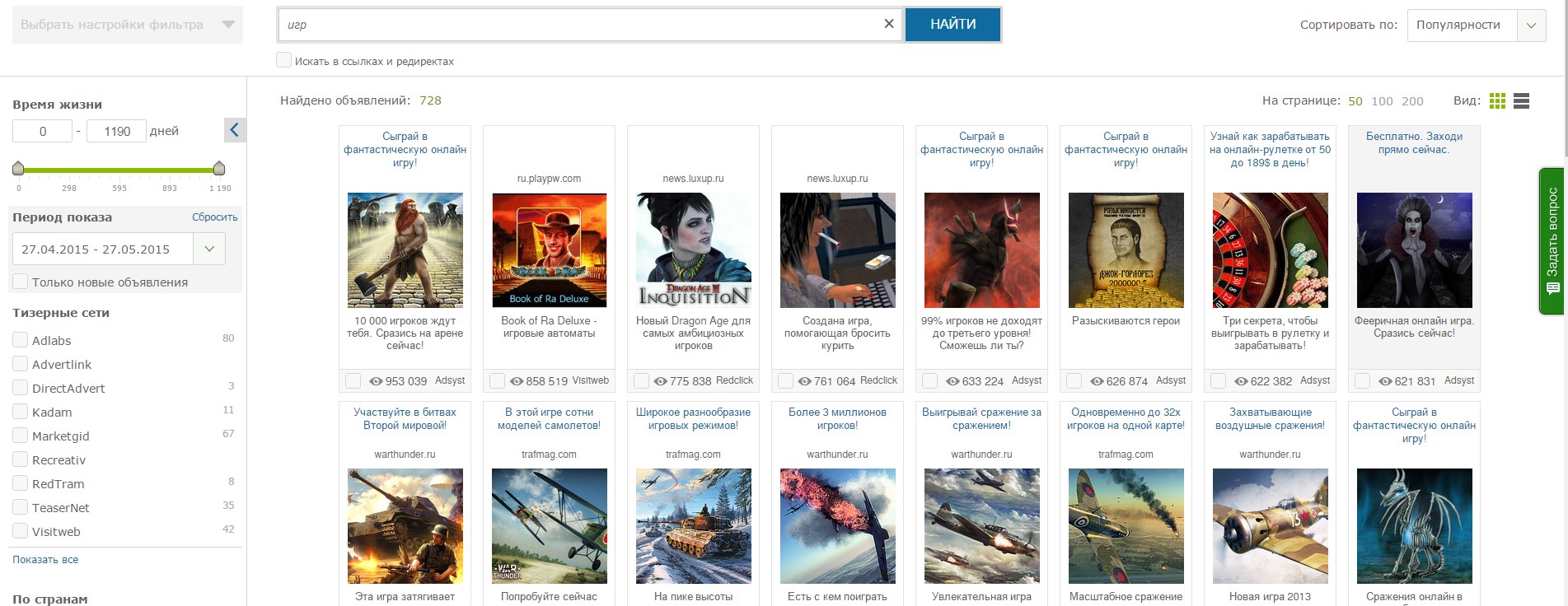Open the date period dropdown arrow
The width and height of the screenshot is (1568, 606).
(x=209, y=249)
